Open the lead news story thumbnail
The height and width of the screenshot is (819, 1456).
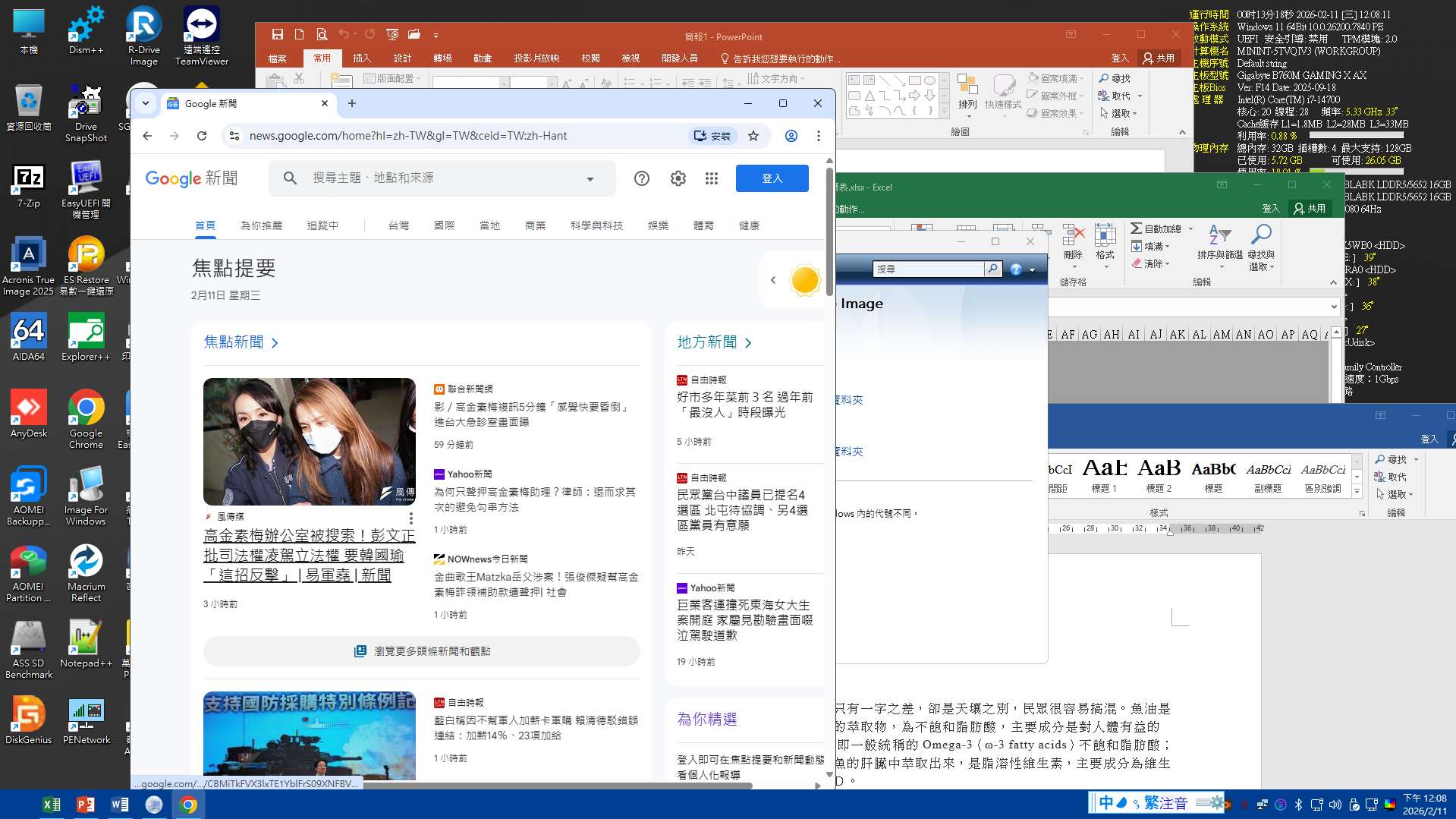(310, 442)
